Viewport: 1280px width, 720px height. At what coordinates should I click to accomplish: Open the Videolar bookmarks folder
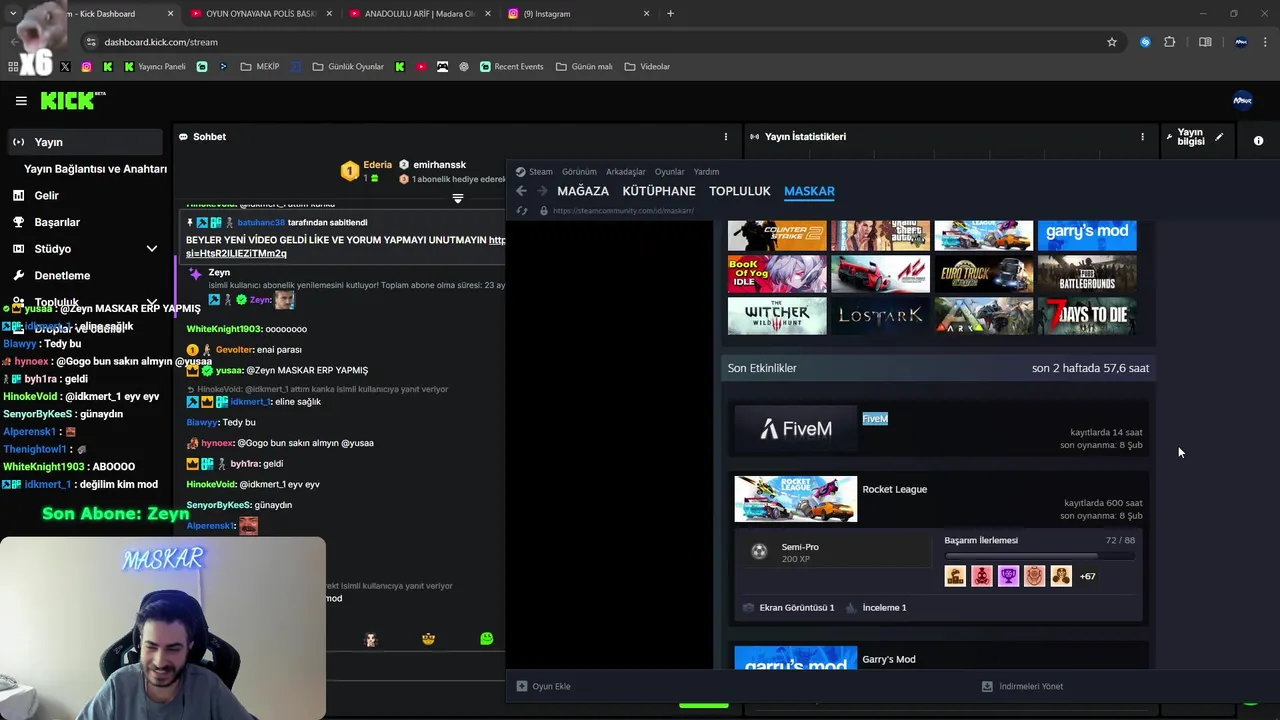click(647, 67)
